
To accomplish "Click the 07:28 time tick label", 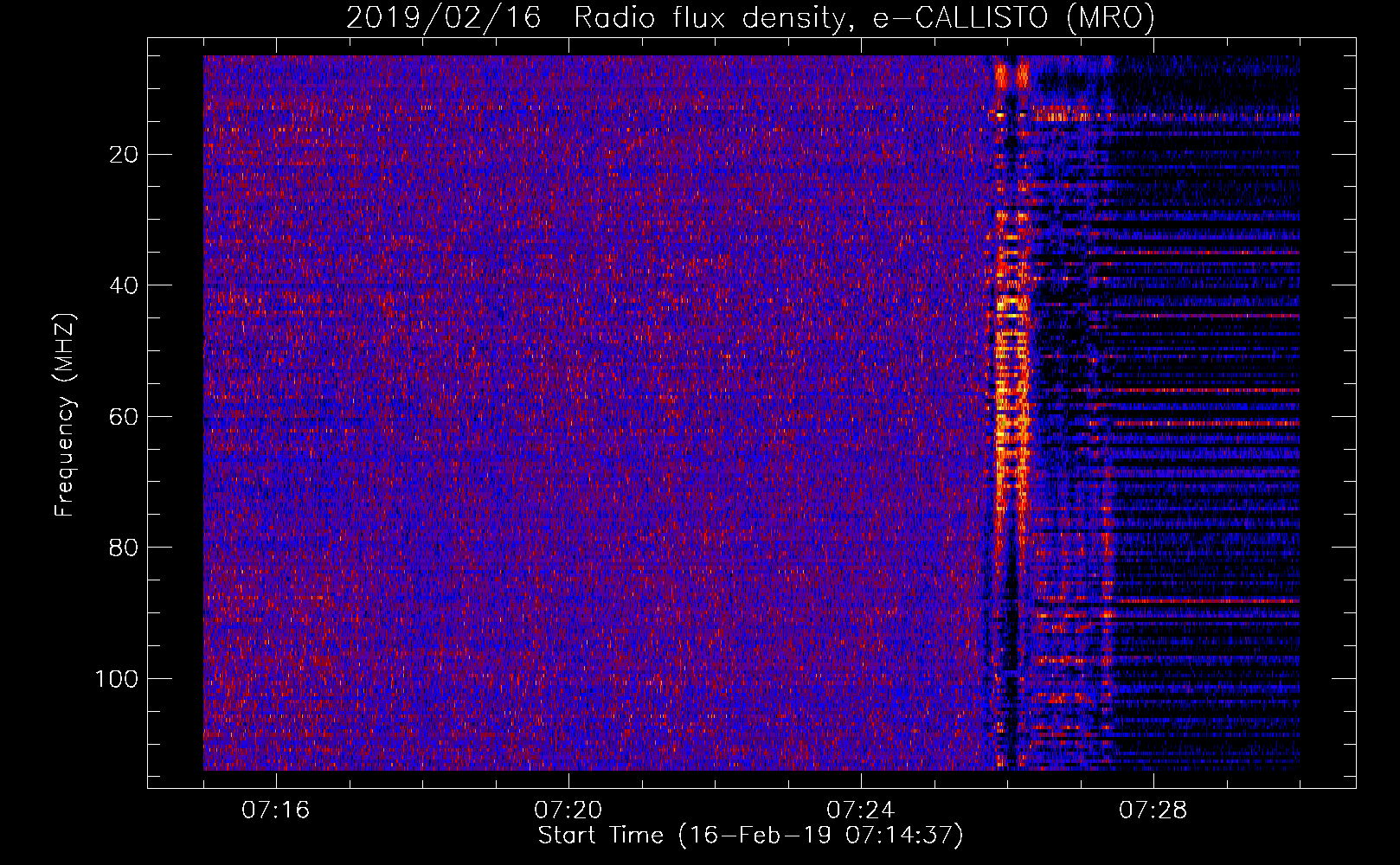I will click(1153, 811).
